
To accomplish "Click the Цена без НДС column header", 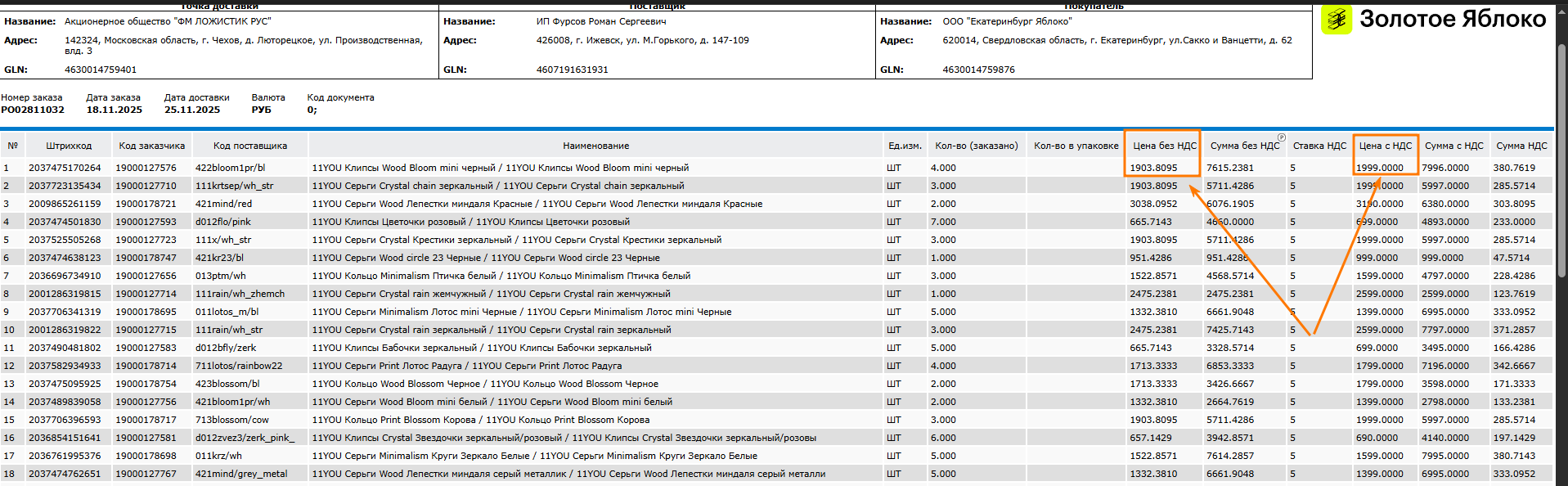I will [x=1165, y=146].
